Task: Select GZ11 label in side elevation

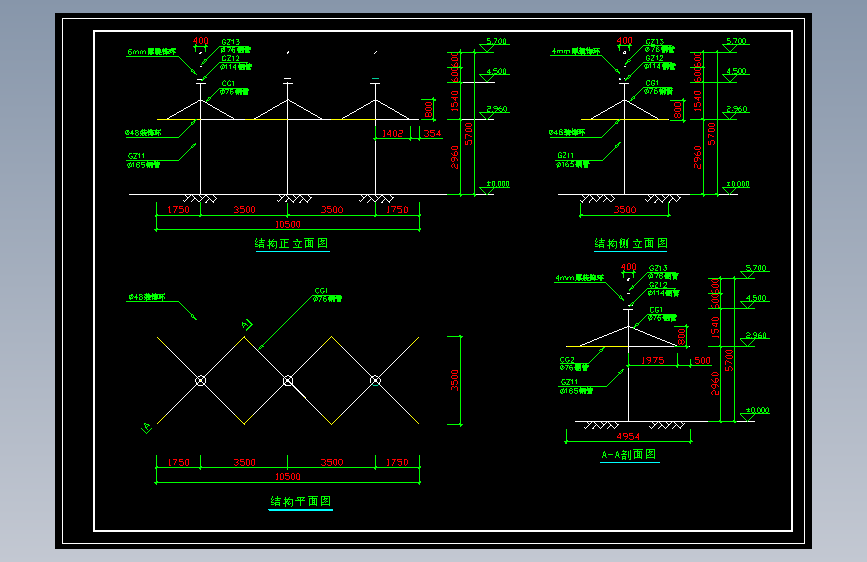Action: 565,155
